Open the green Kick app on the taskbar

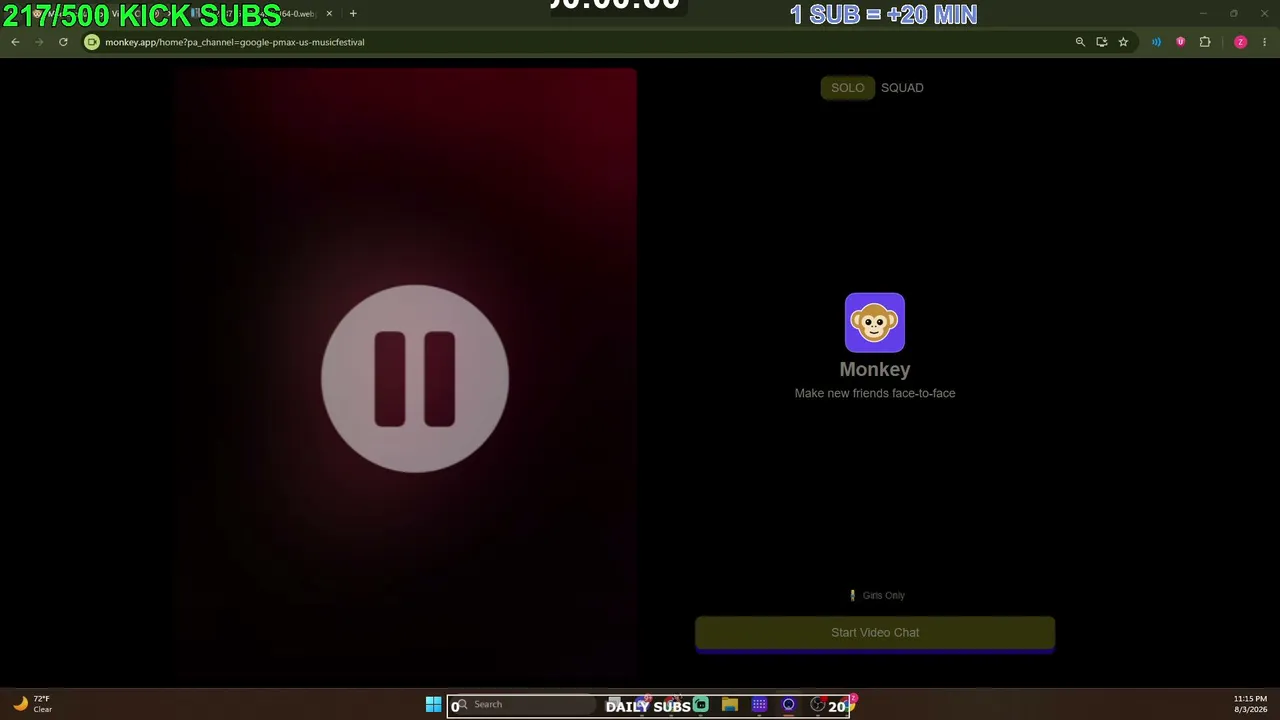[x=701, y=705]
